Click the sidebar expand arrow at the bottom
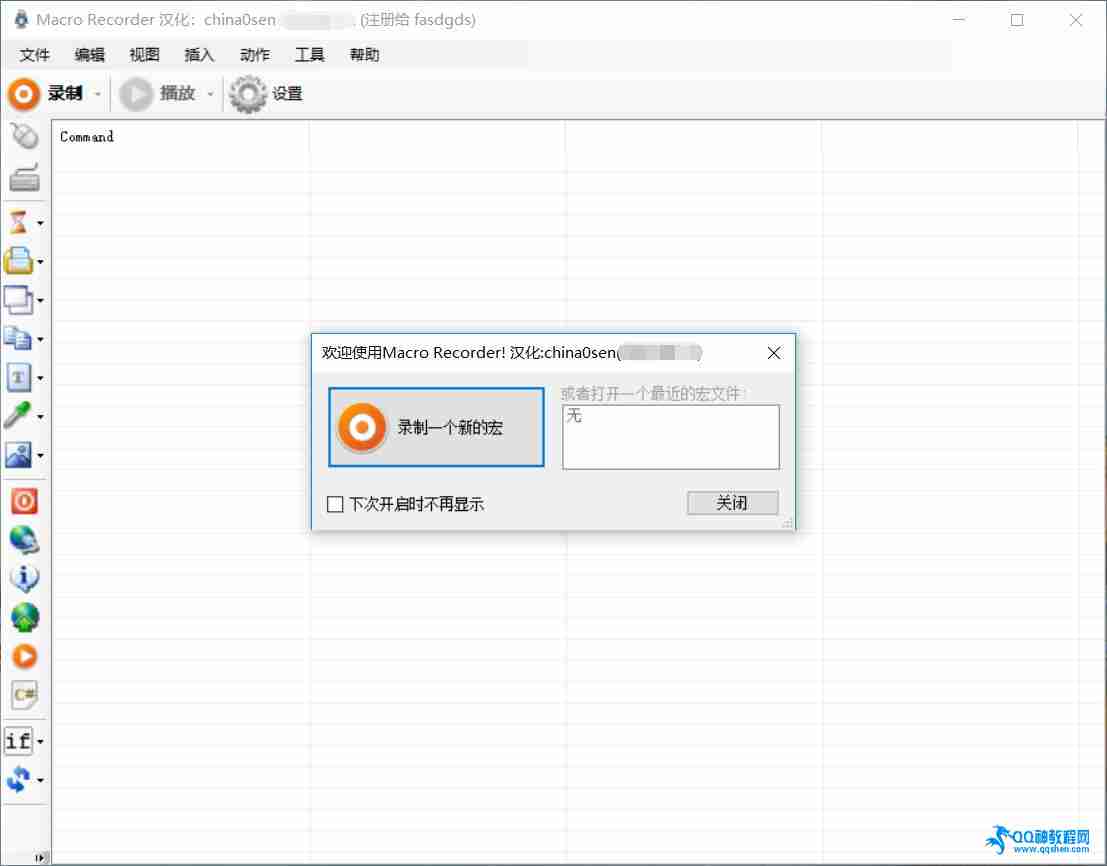 pyautogui.click(x=40, y=858)
